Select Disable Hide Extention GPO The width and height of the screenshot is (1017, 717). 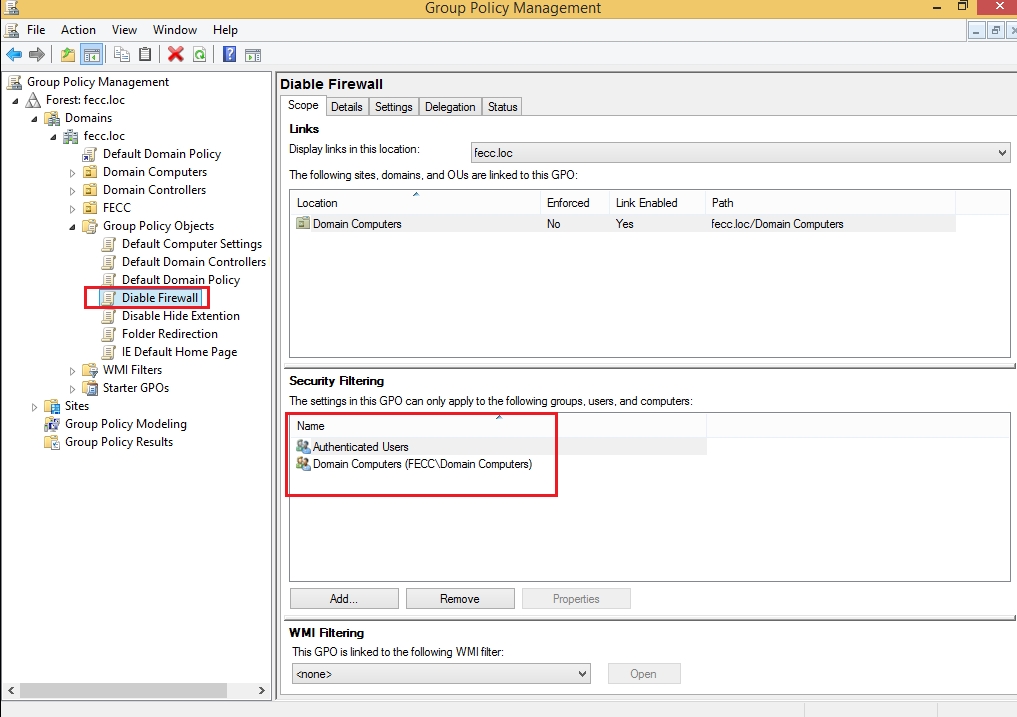(180, 316)
